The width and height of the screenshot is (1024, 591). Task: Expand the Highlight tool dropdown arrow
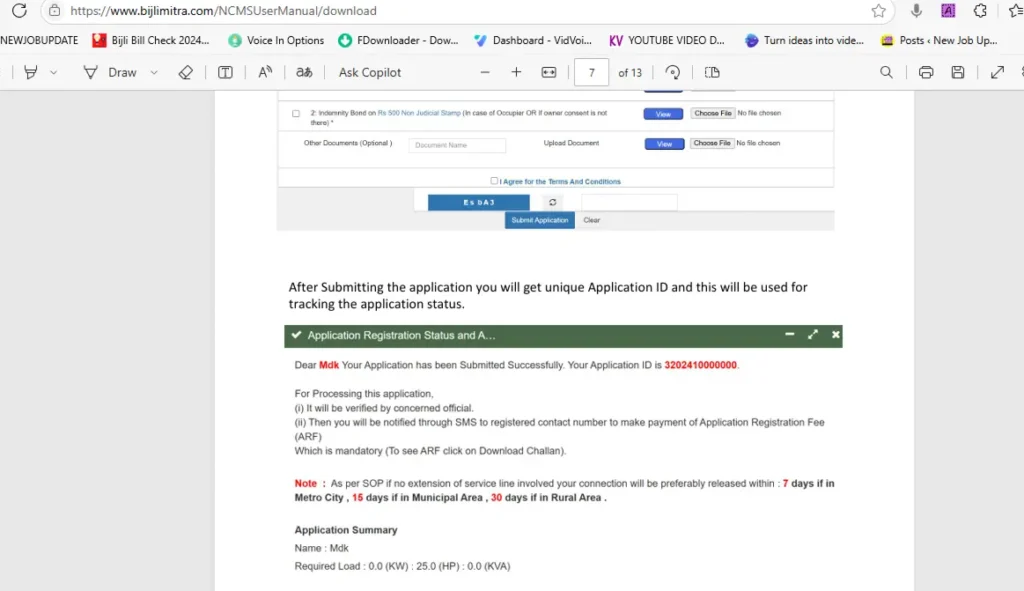pyautogui.click(x=54, y=72)
